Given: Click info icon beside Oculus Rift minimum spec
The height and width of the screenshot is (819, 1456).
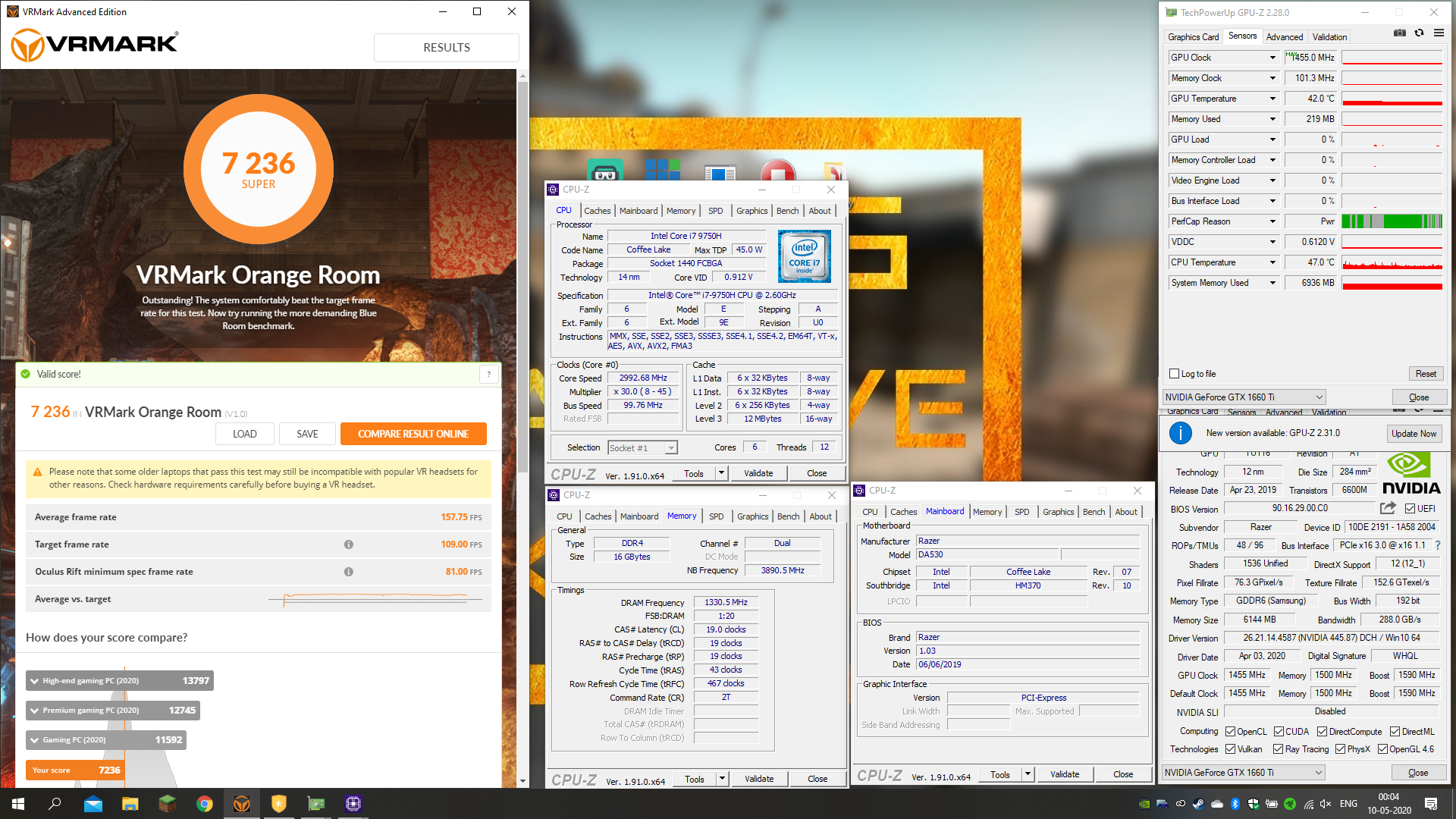Looking at the screenshot, I should point(349,572).
